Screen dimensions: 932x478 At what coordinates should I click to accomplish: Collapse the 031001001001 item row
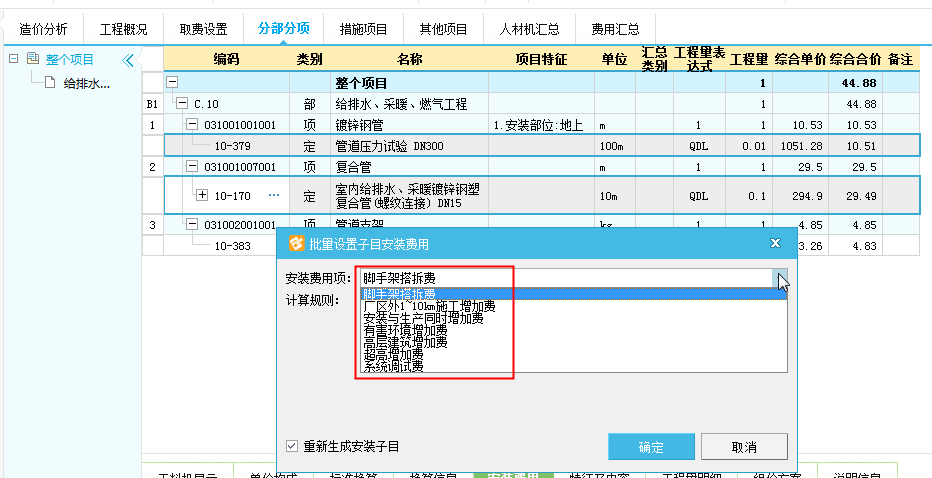coord(192,125)
